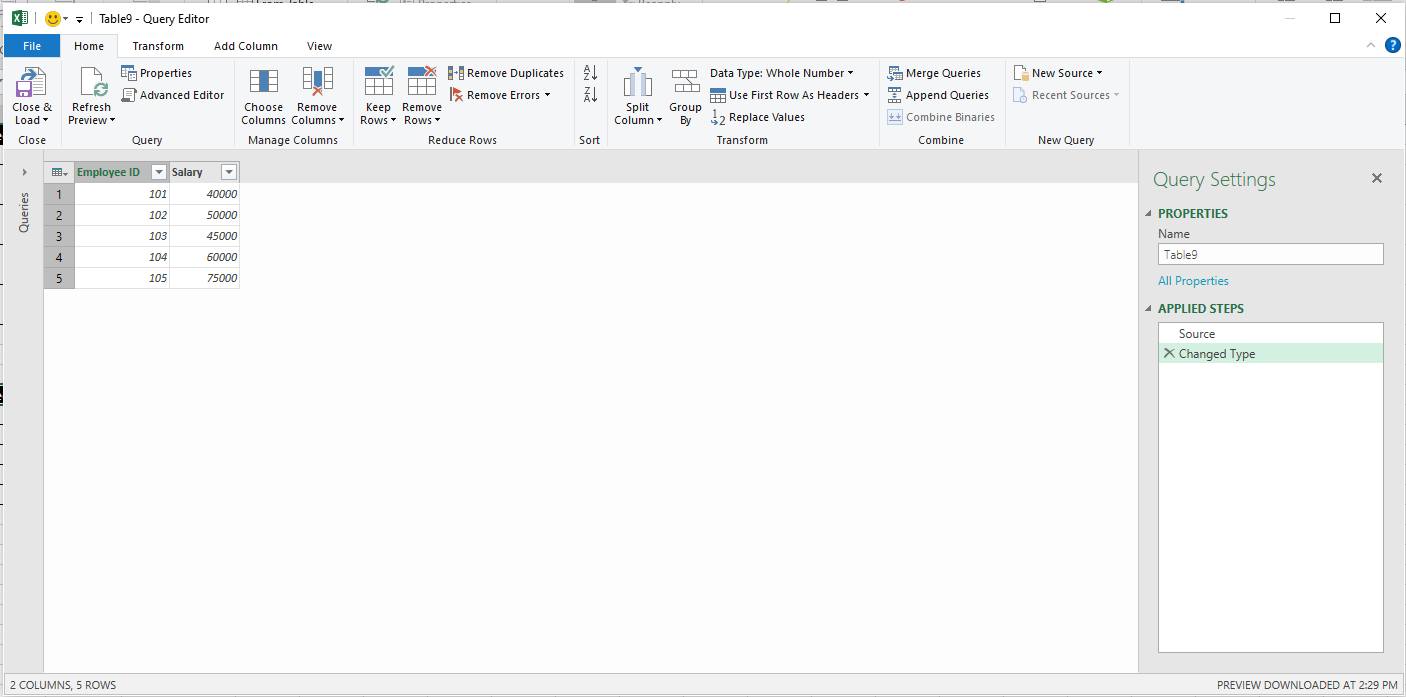Send feedback via the smiley icon

click(53, 19)
